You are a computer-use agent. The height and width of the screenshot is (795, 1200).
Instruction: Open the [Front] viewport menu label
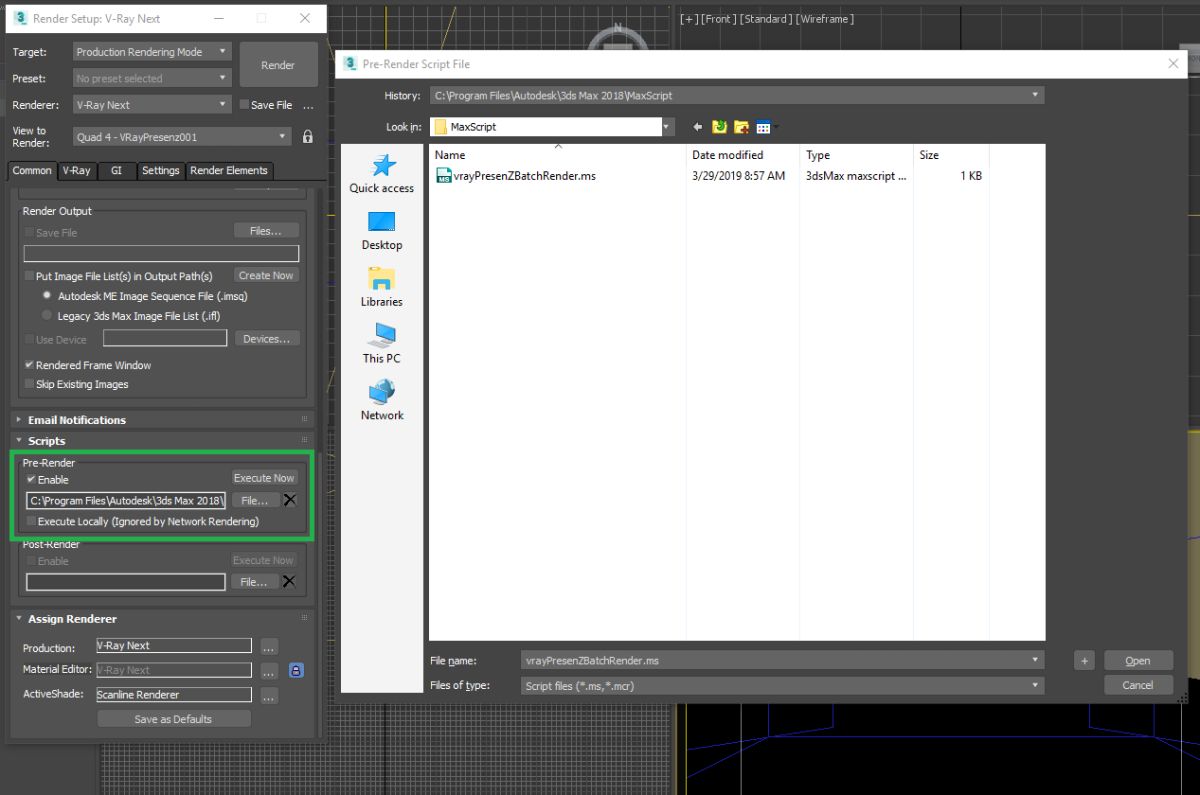(721, 19)
